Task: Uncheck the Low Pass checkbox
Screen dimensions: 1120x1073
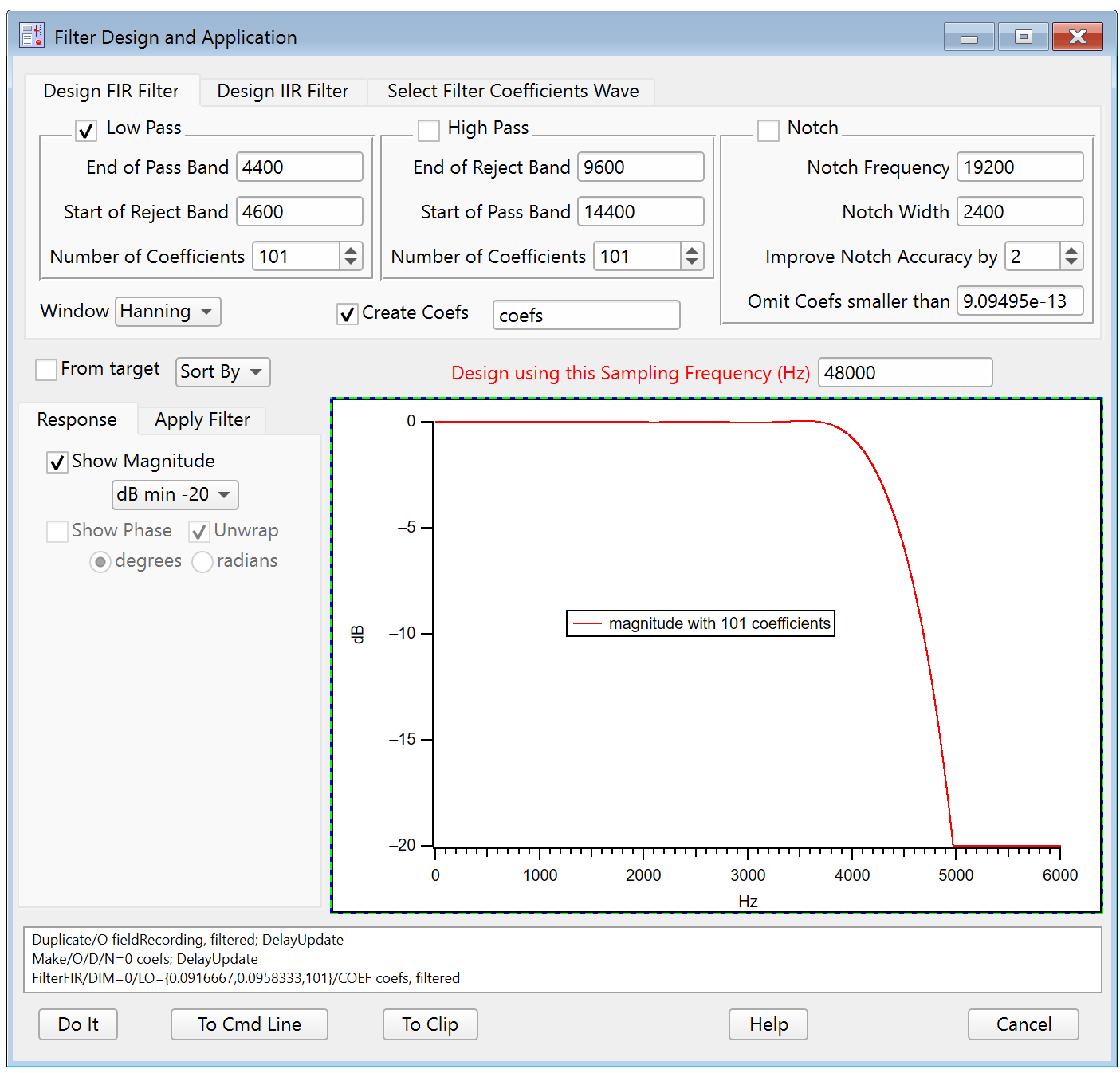Action: (x=86, y=130)
